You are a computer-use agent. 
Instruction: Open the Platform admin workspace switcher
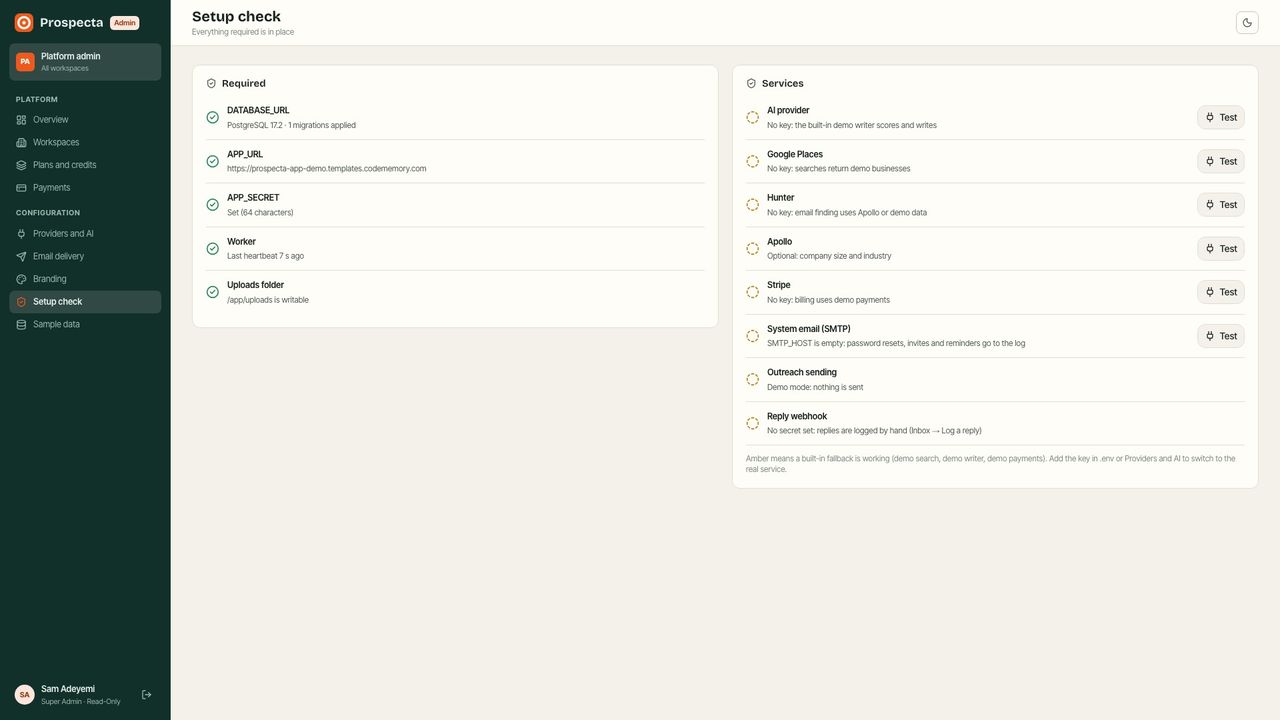[x=85, y=62]
